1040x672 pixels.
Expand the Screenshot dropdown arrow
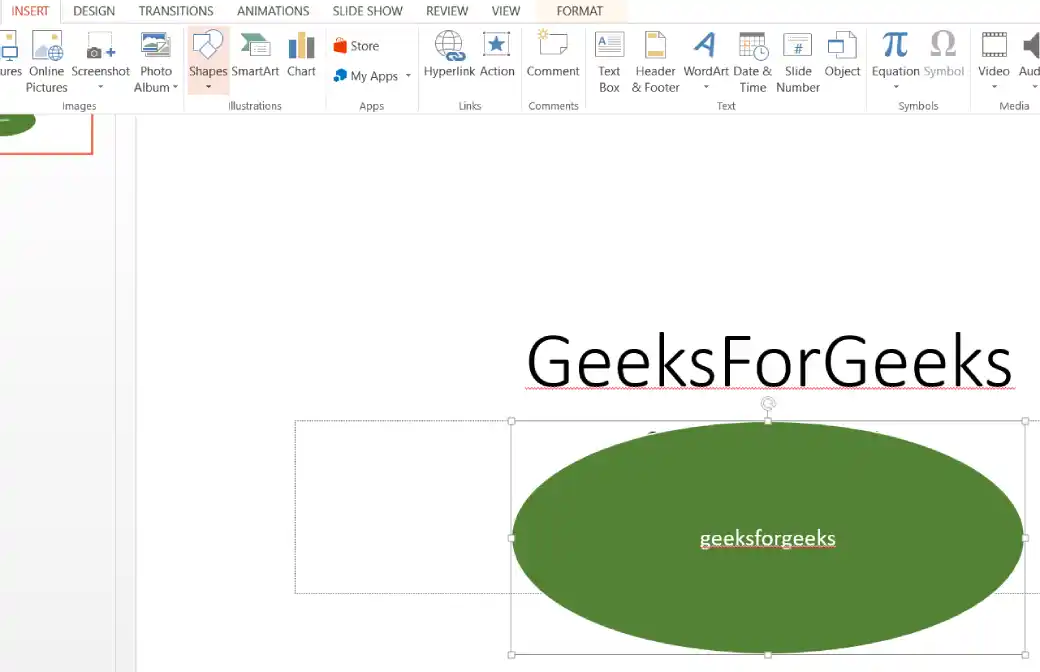coord(101,87)
